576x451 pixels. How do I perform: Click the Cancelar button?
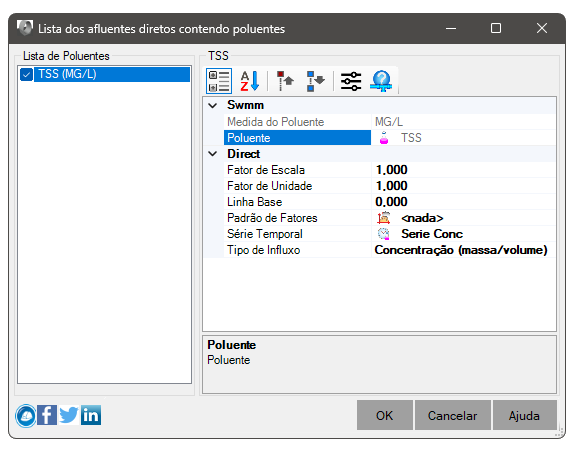(453, 415)
